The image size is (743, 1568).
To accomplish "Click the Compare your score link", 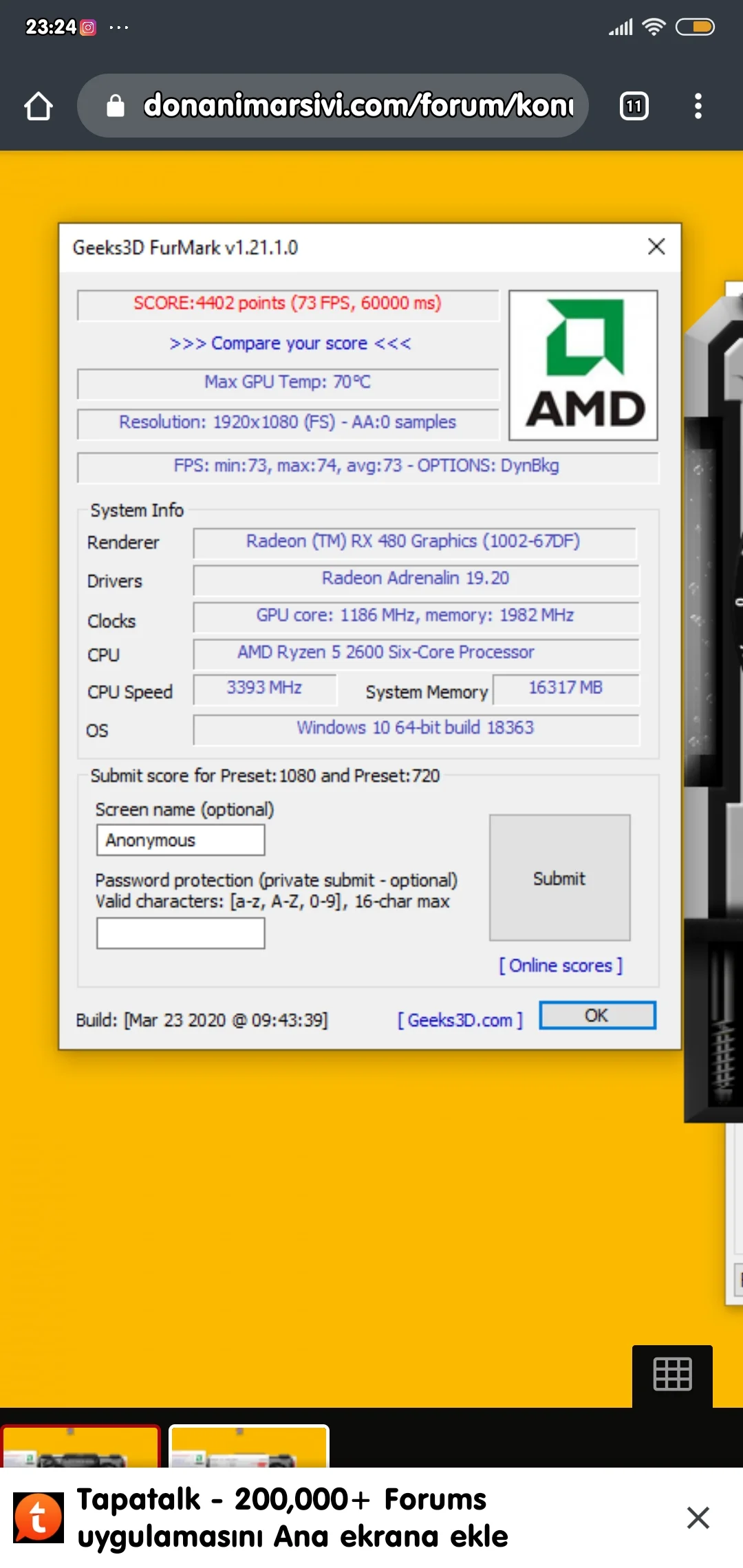I will coord(290,343).
